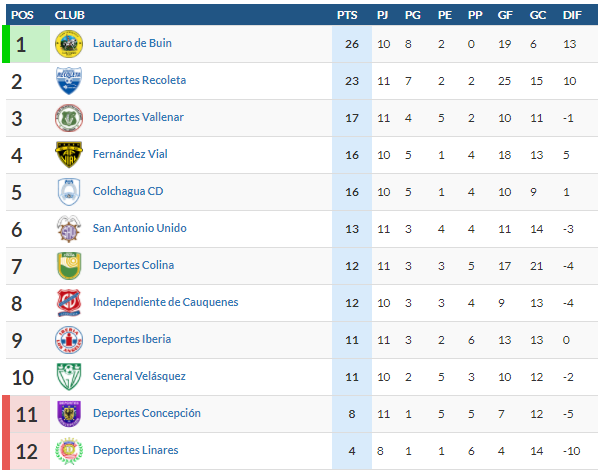Click the Deportes Vallenar round crest
599x474 pixels.
coord(69,118)
